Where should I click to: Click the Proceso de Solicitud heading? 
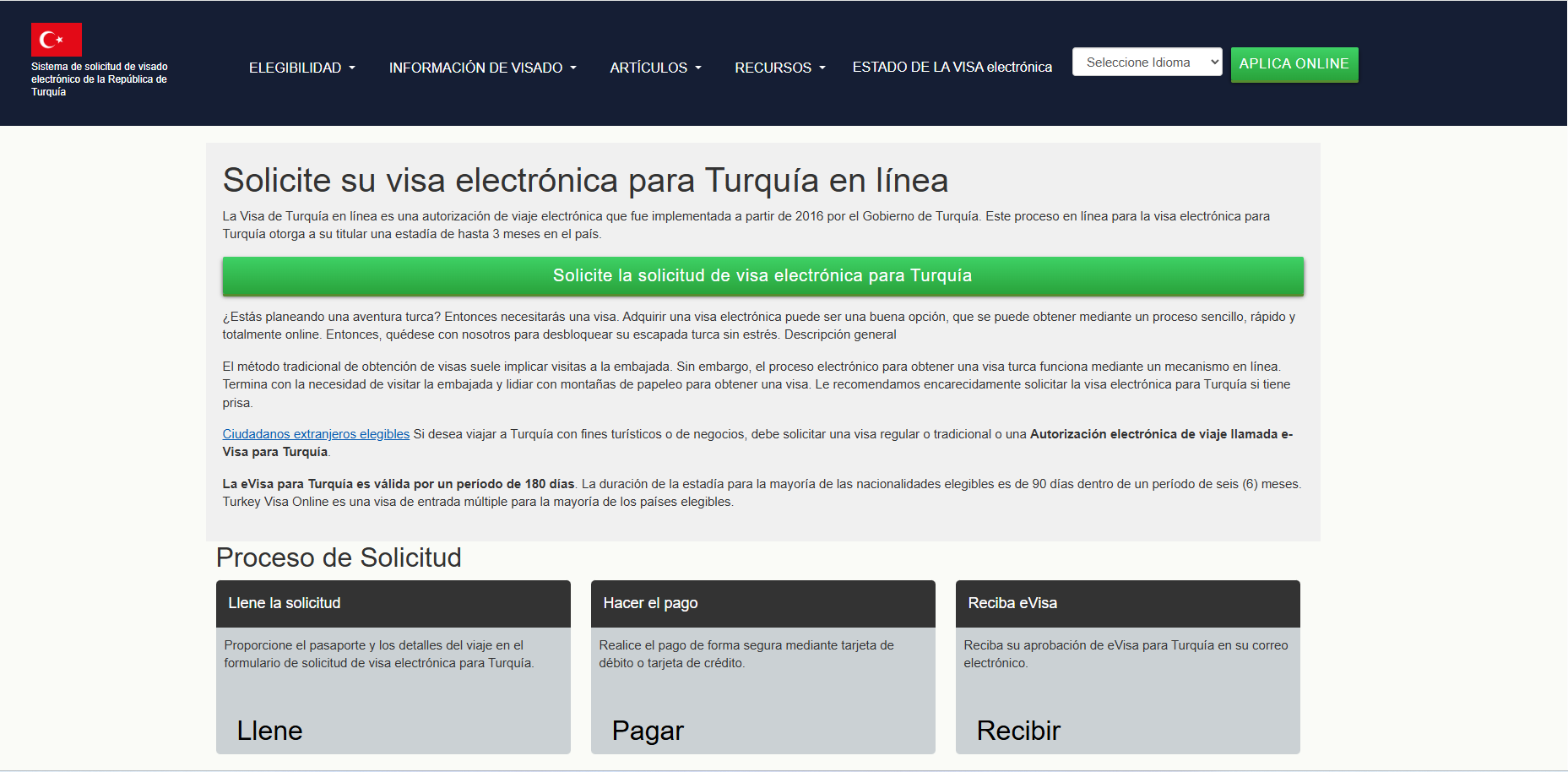tap(339, 557)
